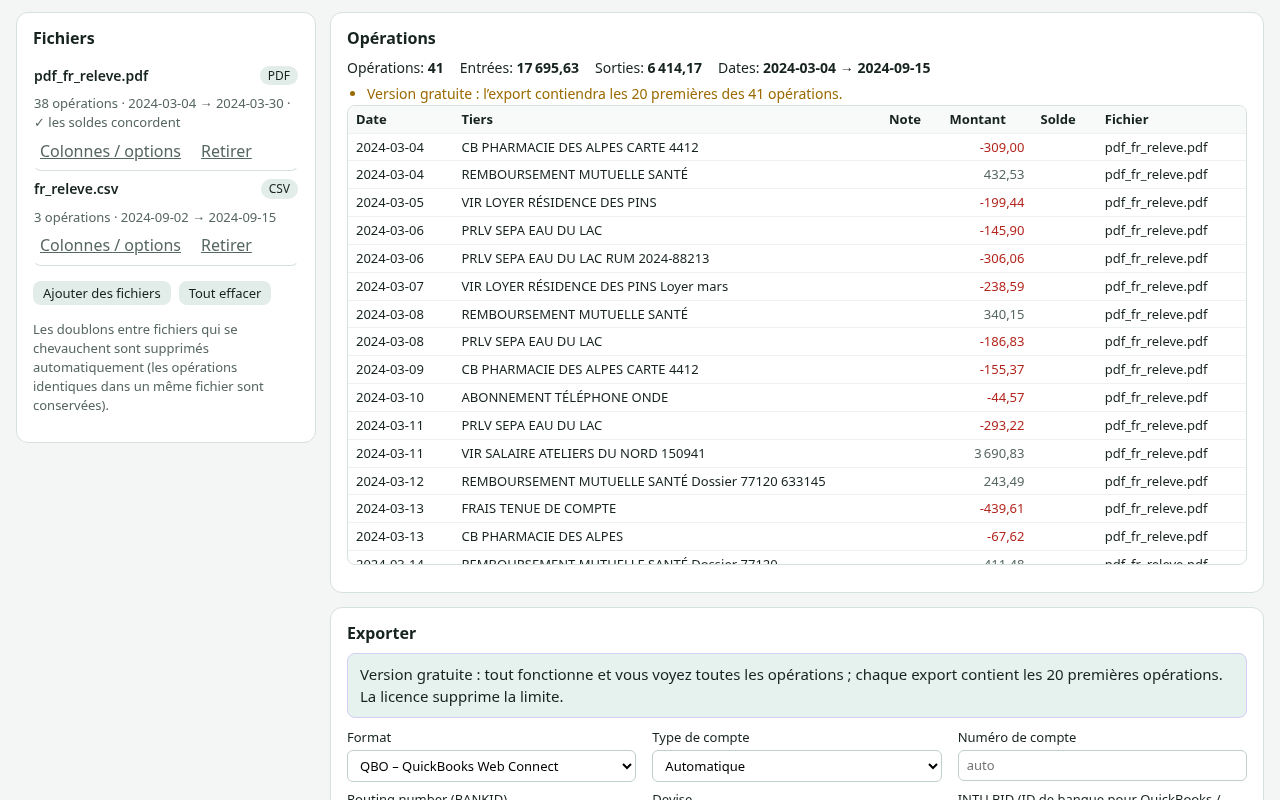
Task: Select the FRAIS TENUE DE COMPTE row
Action: [x=797, y=508]
